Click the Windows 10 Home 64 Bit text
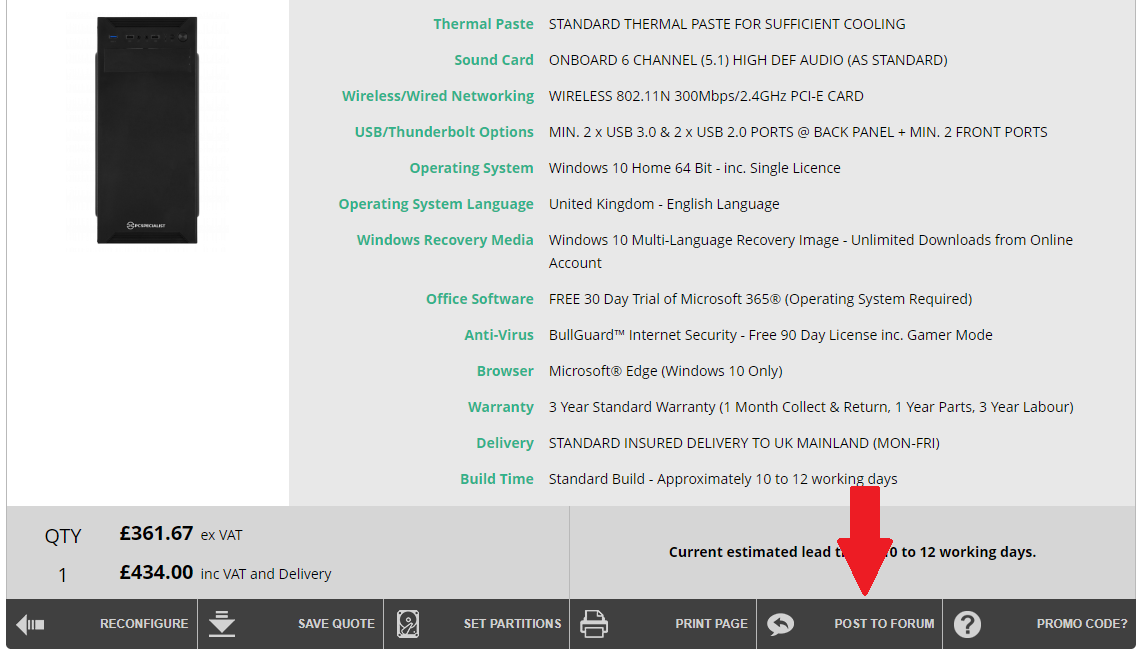Screen dimensions: 1141x656 tap(694, 168)
